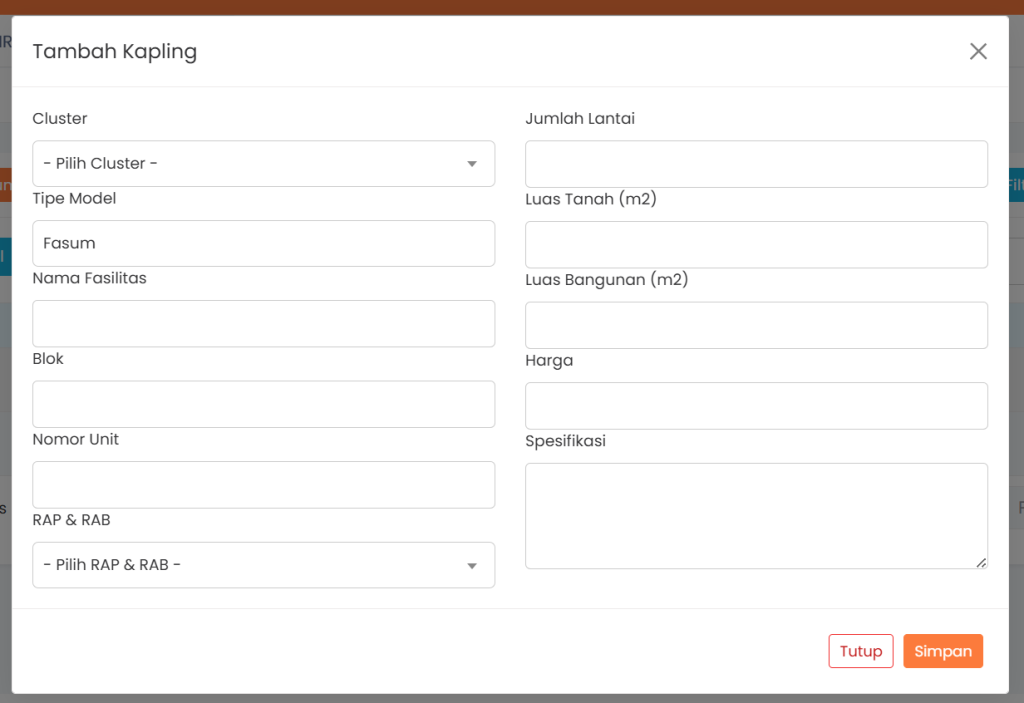This screenshot has width=1024, height=703.
Task: Save the form with Simpan button
Action: click(942, 651)
